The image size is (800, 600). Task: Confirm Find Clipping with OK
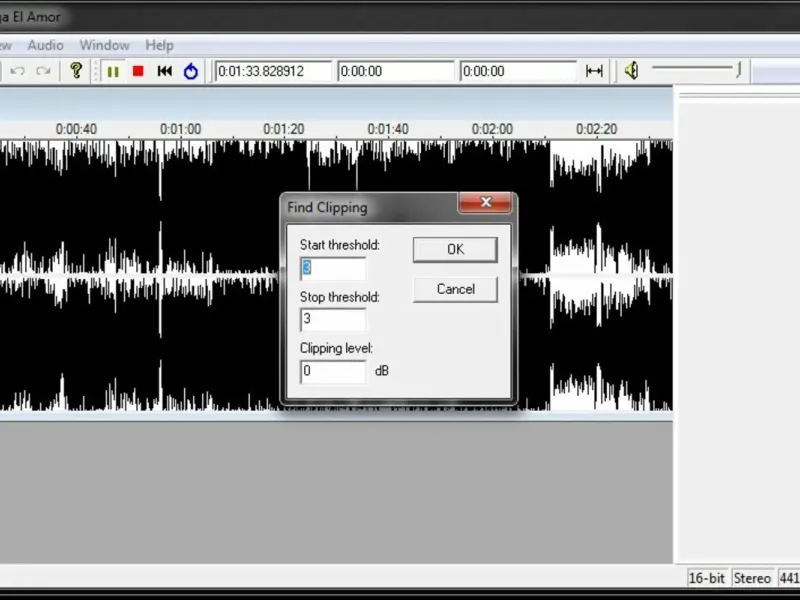click(455, 249)
